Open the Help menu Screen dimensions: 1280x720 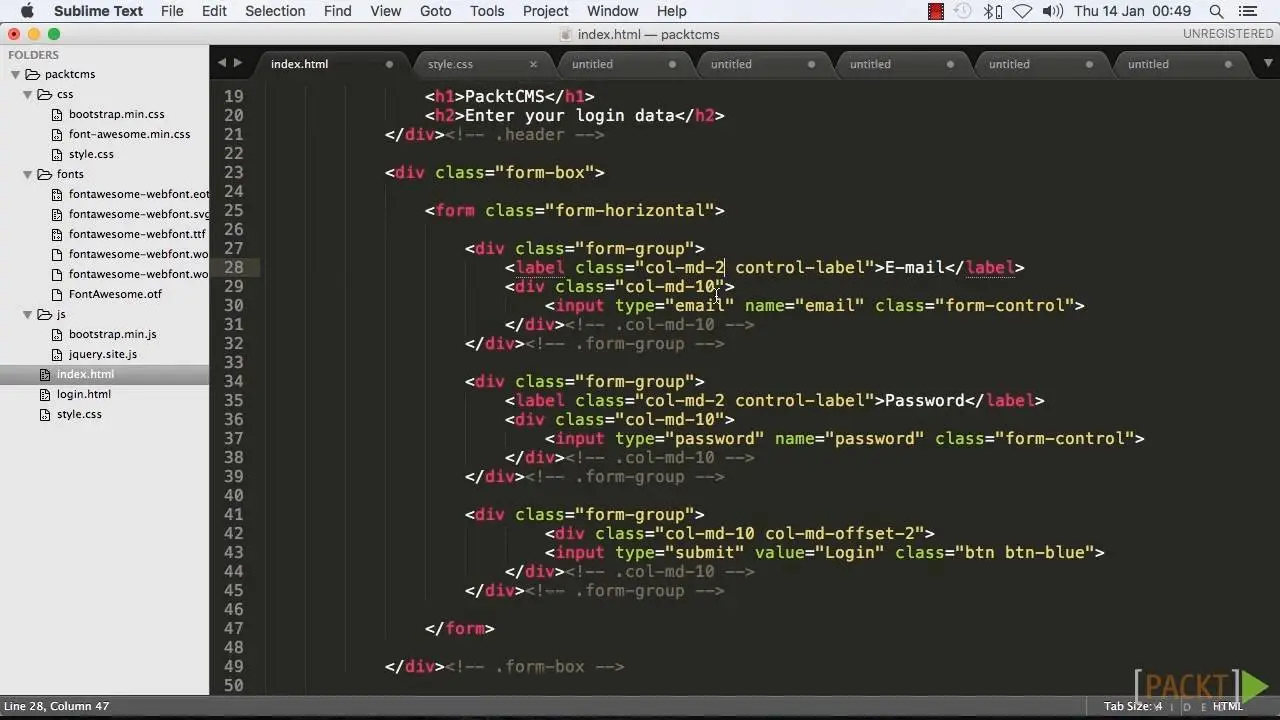point(672,11)
